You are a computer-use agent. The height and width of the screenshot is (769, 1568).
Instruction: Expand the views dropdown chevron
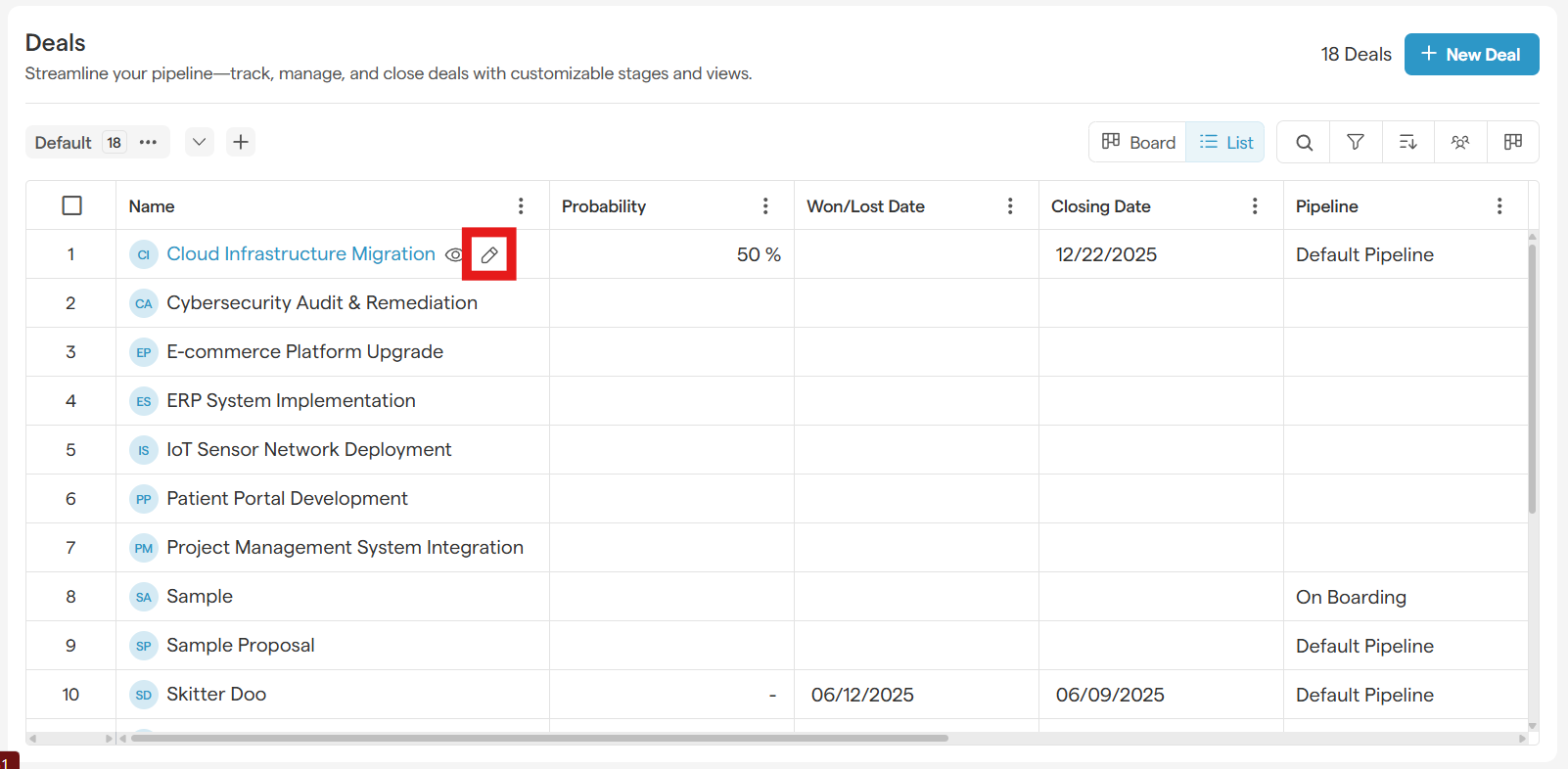tap(199, 142)
